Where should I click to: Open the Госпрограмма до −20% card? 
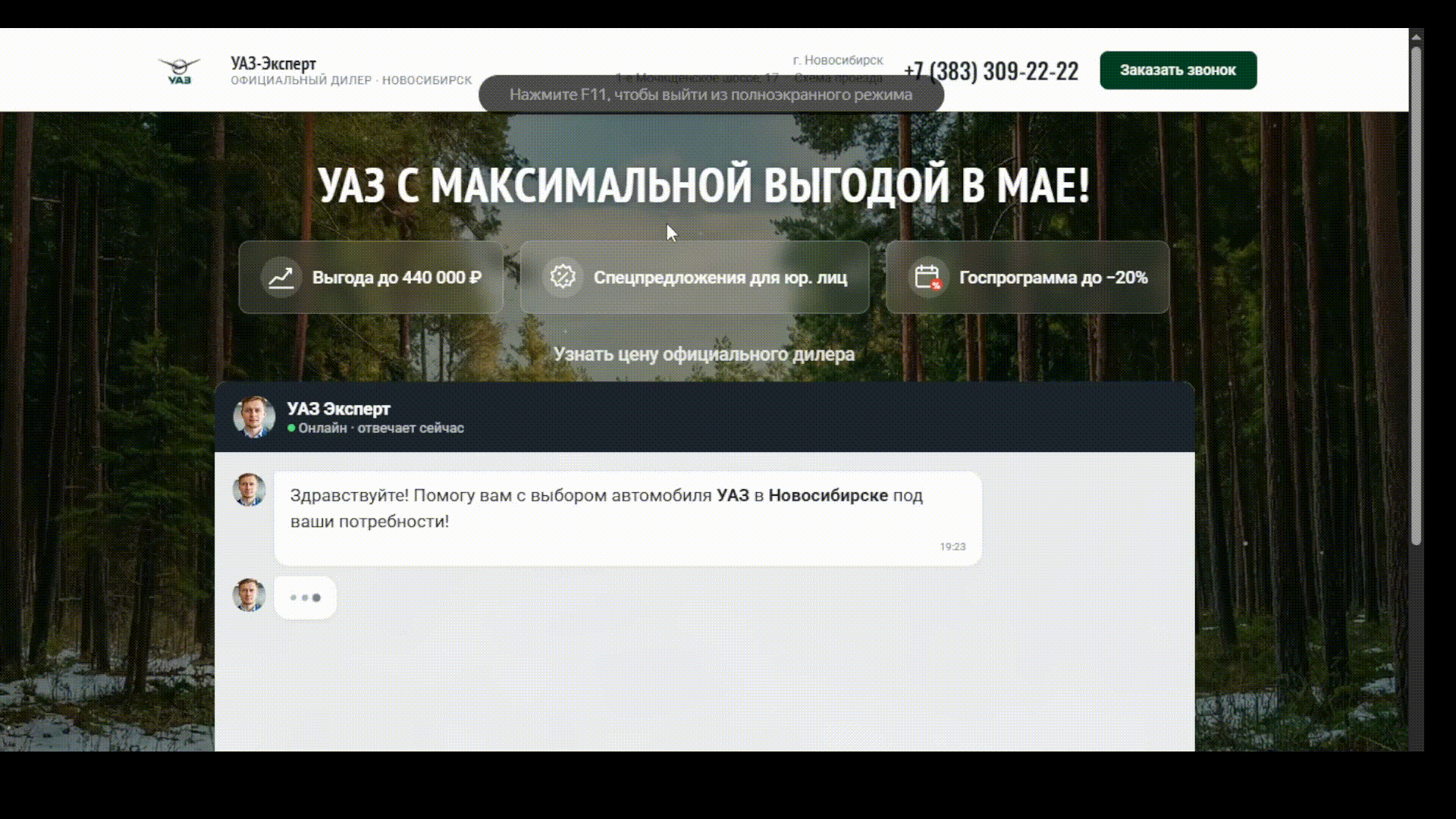(1028, 277)
